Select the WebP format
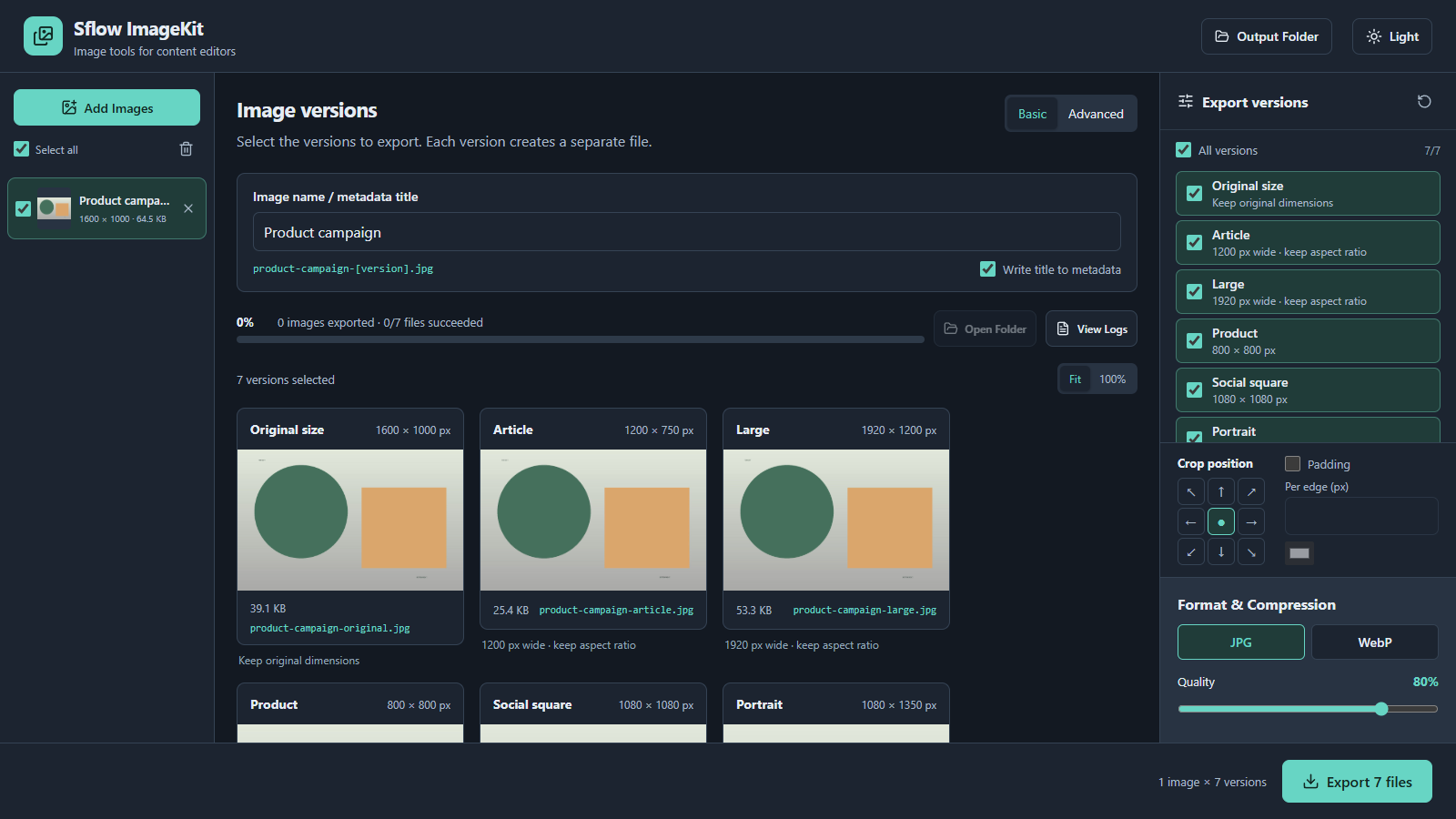The width and height of the screenshot is (1456, 819). [x=1374, y=642]
